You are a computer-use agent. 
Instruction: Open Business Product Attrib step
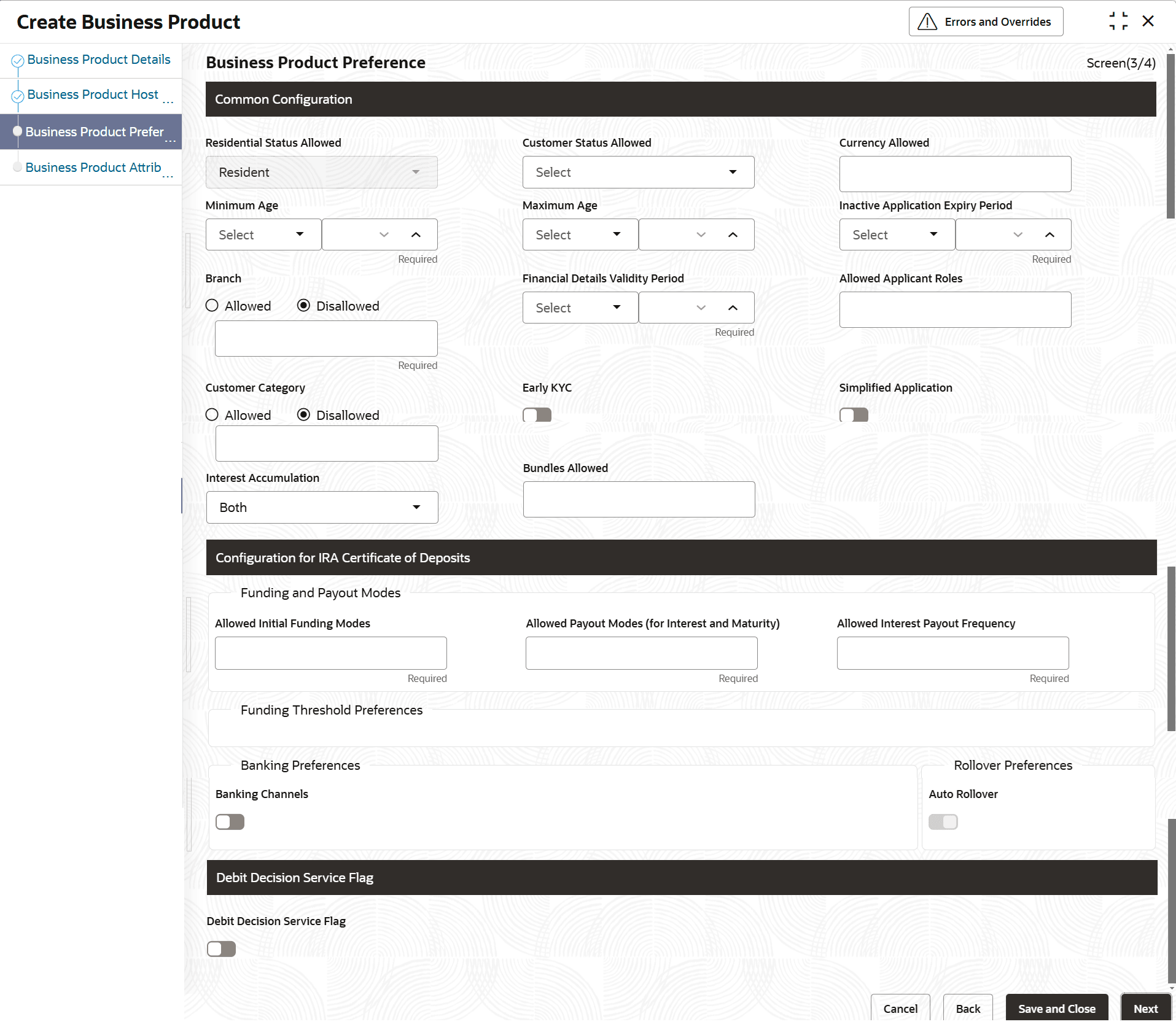point(93,168)
